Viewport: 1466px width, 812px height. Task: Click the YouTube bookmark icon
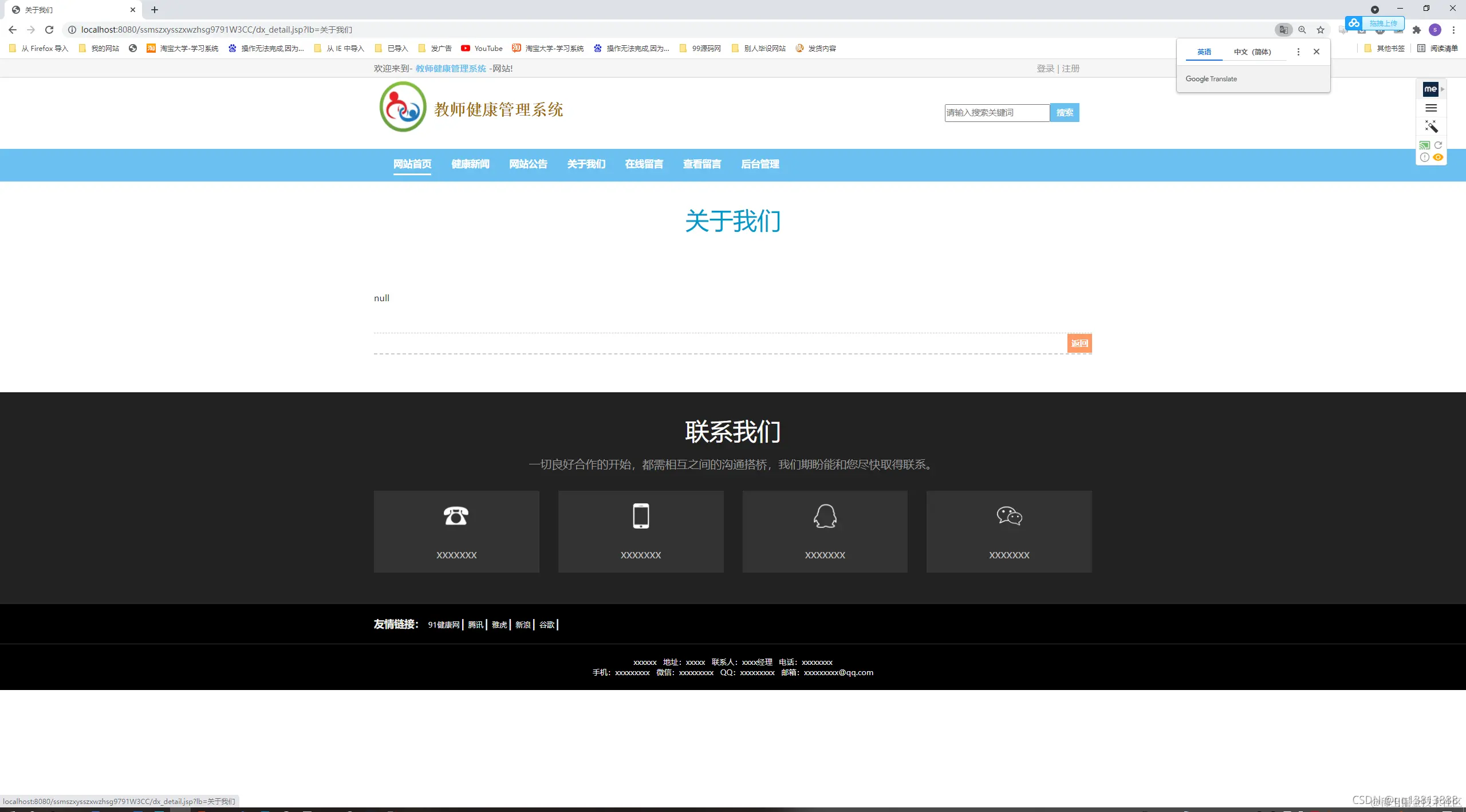(x=466, y=48)
